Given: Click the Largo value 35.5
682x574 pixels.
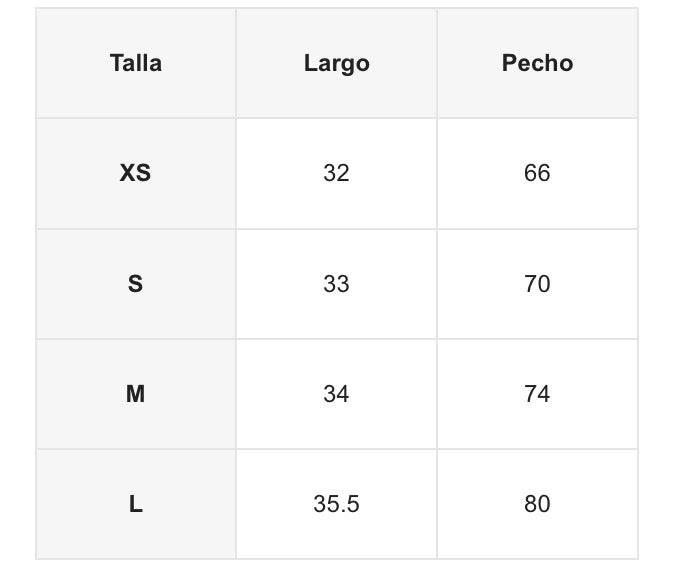Looking at the screenshot, I should pos(336,504).
